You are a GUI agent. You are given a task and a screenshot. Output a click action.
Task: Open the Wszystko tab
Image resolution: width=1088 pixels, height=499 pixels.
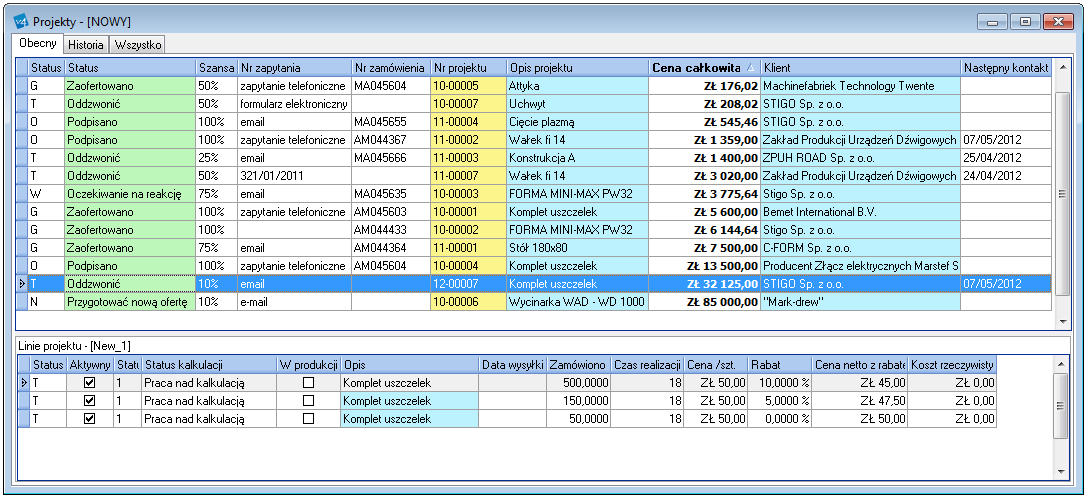pyautogui.click(x=138, y=45)
